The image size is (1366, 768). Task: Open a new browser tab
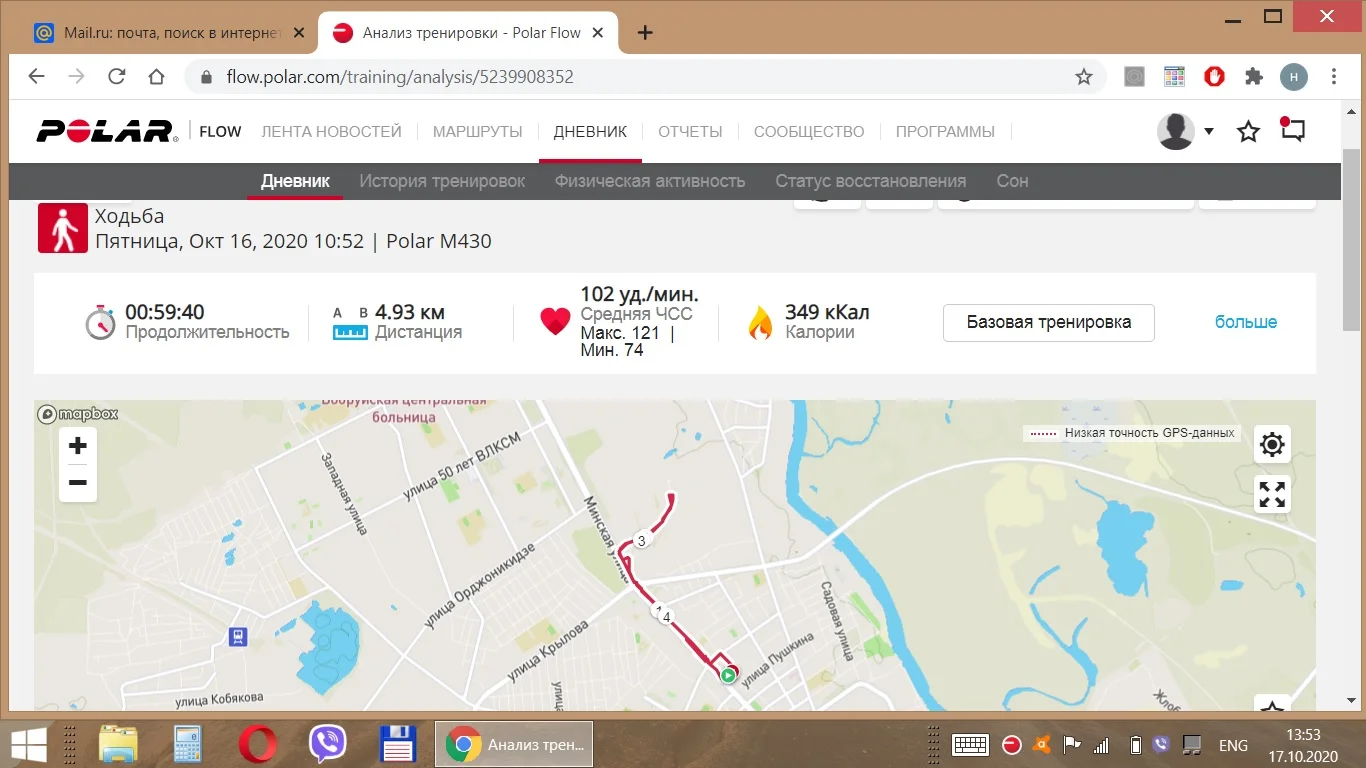pyautogui.click(x=645, y=33)
